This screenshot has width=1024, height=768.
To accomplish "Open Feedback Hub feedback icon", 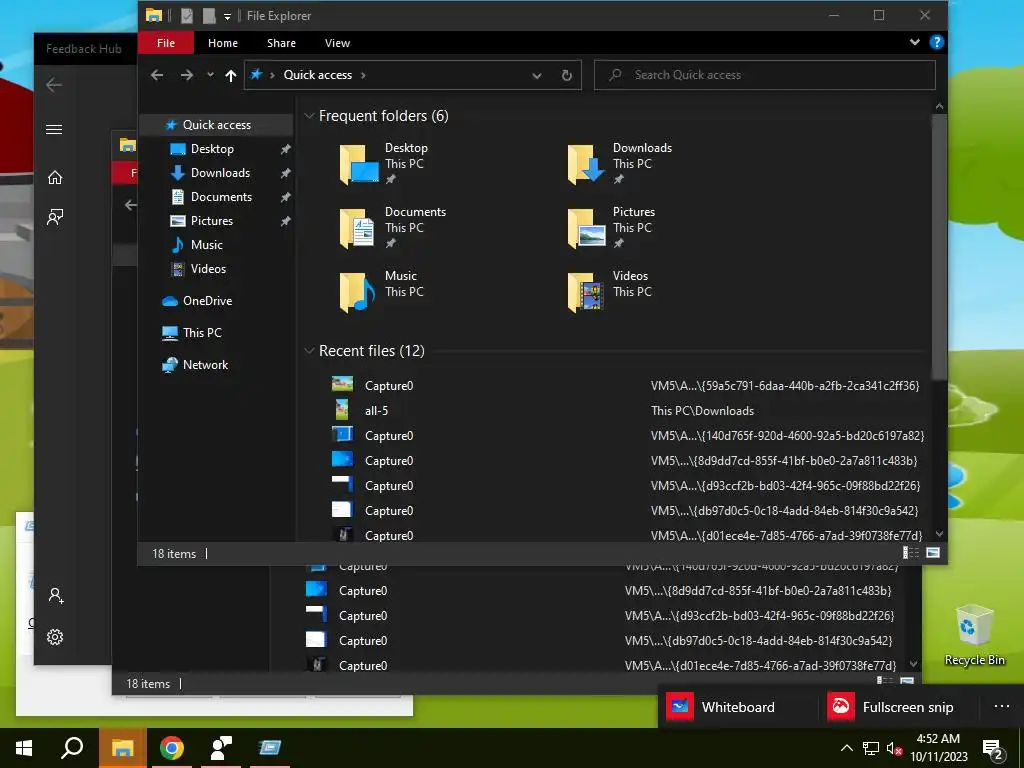I will pos(55,217).
